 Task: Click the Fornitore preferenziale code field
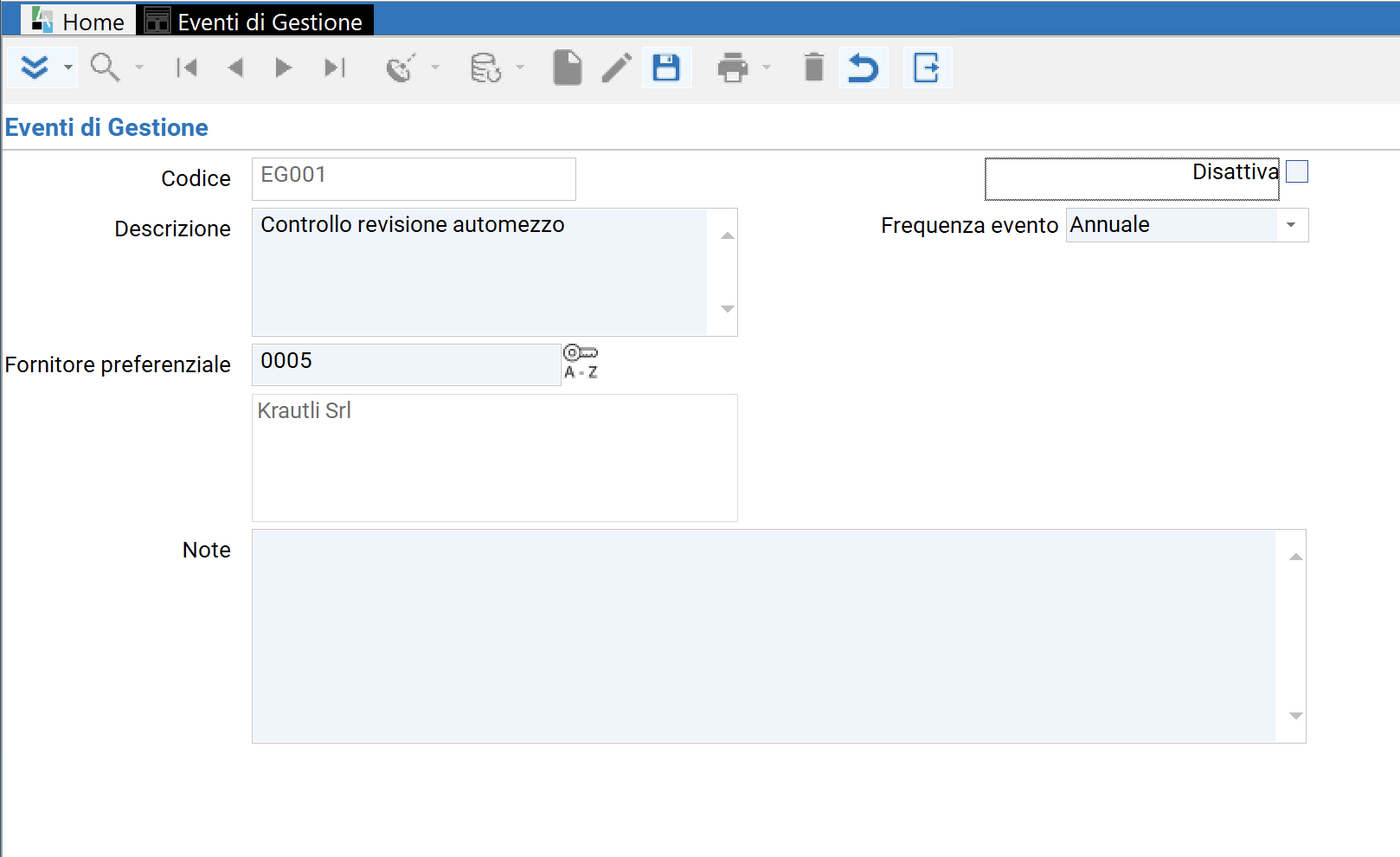(406, 364)
